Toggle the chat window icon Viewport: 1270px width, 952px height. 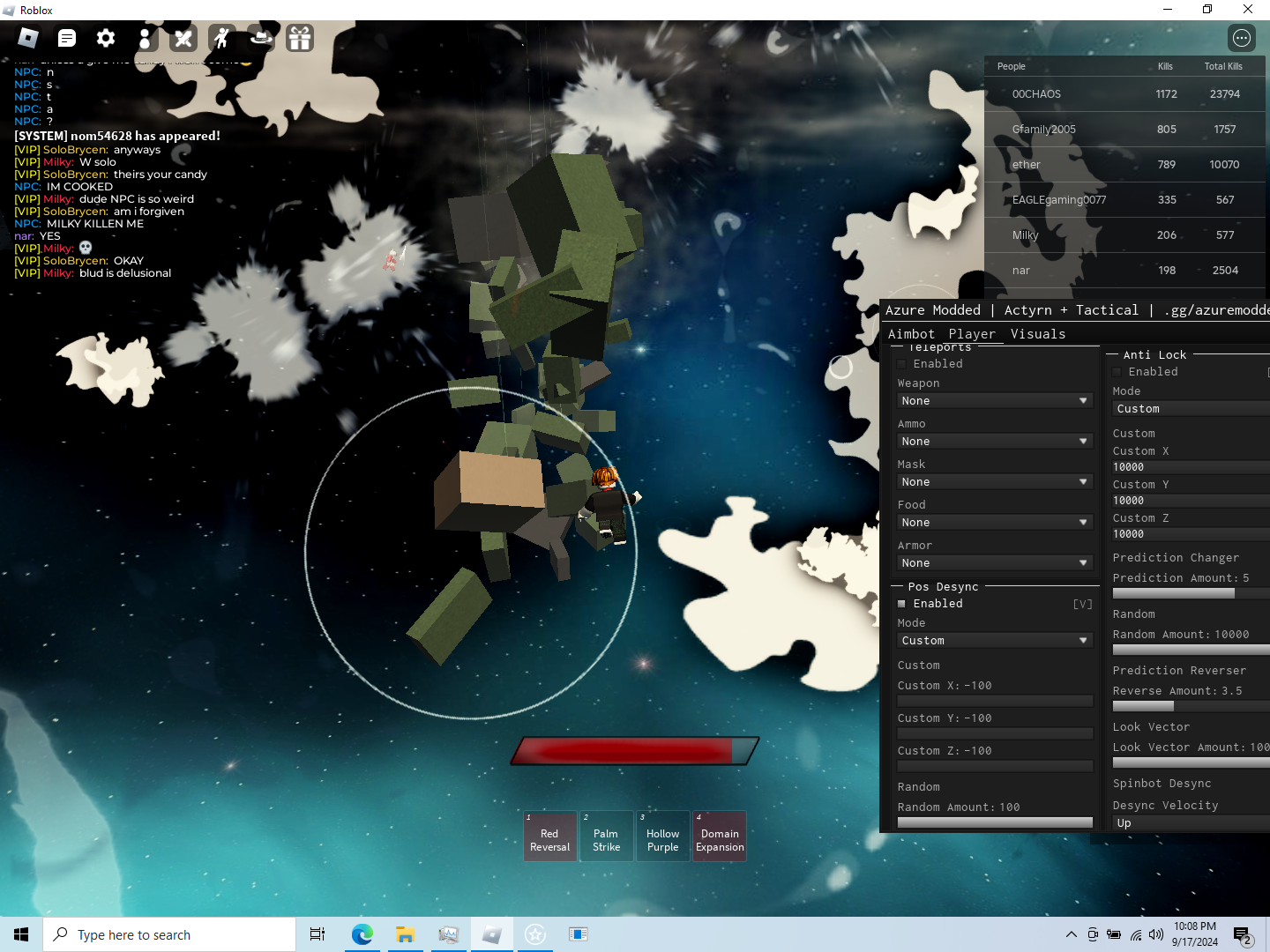coord(67,38)
